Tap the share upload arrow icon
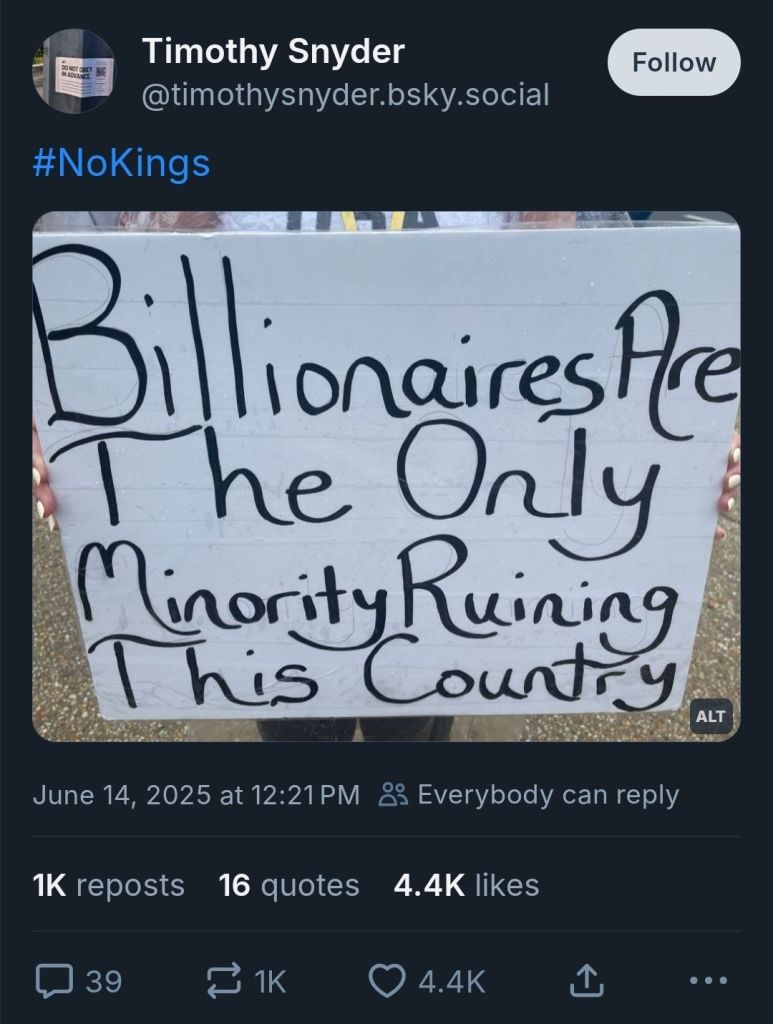The image size is (773, 1024). coord(586,981)
